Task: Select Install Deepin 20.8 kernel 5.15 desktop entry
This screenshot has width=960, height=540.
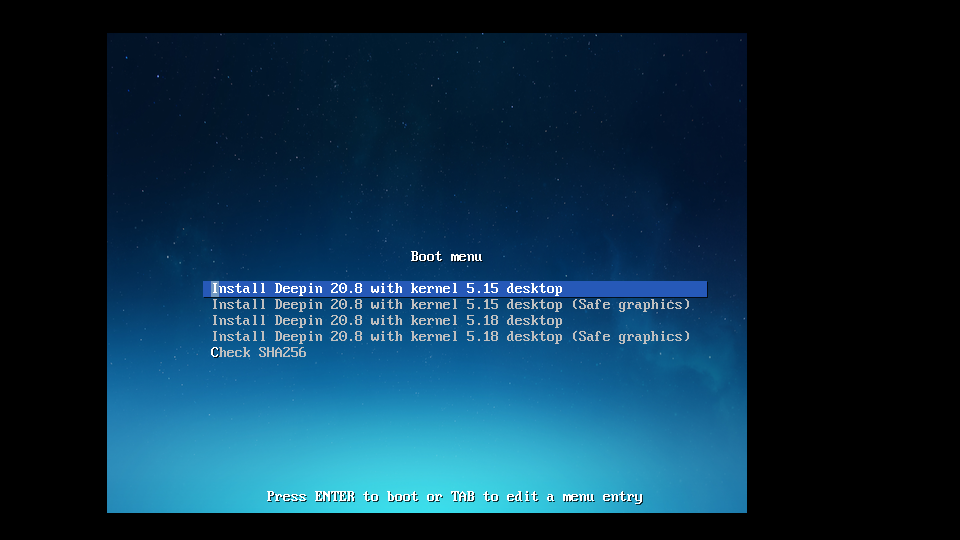Action: (x=455, y=289)
